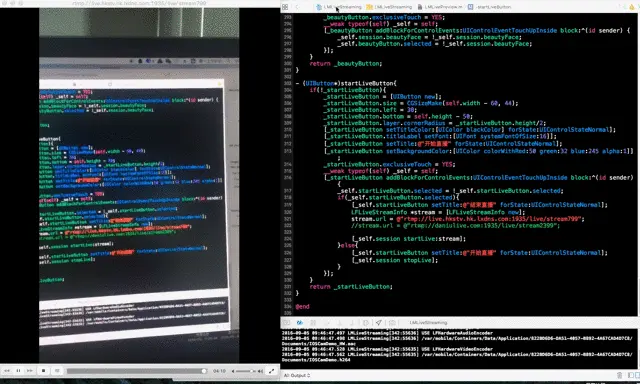Go back in the Xcode editor history
Viewport: 640px width, 384px height.
(297, 7)
